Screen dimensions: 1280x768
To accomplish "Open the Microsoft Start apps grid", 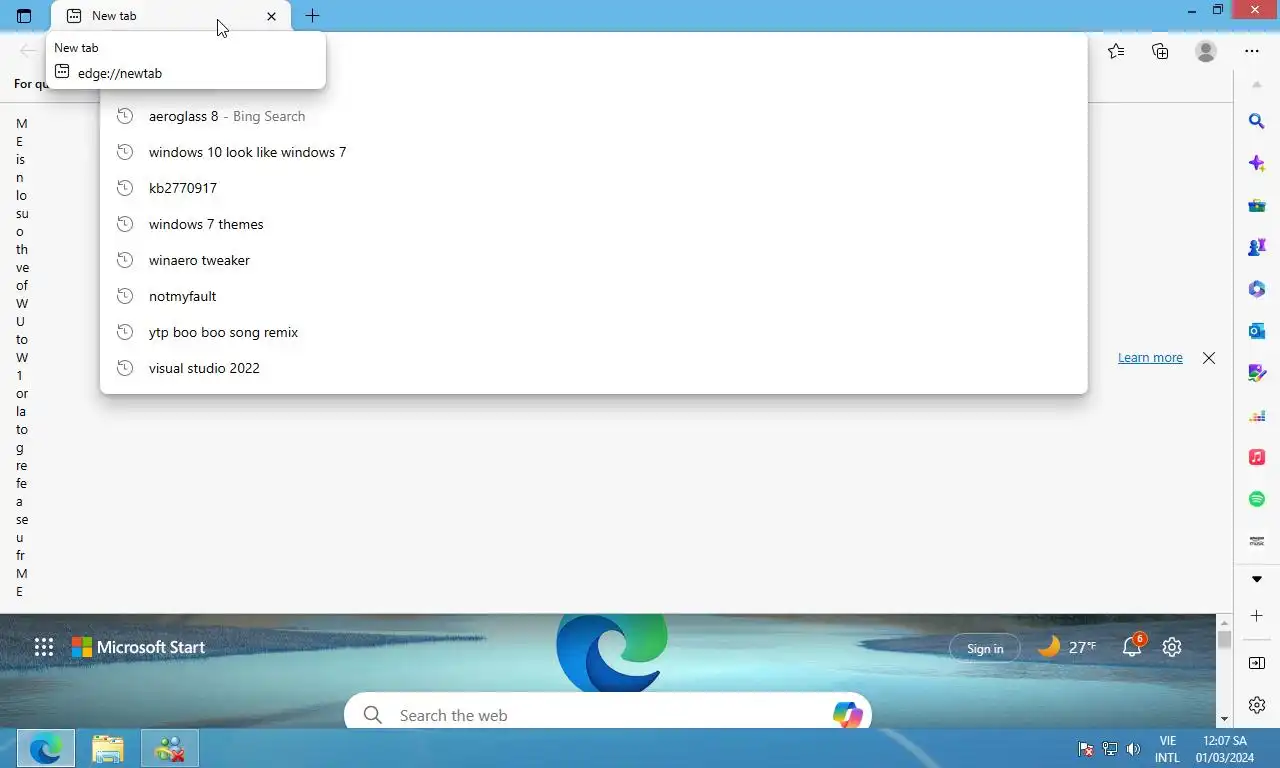I will [x=44, y=647].
